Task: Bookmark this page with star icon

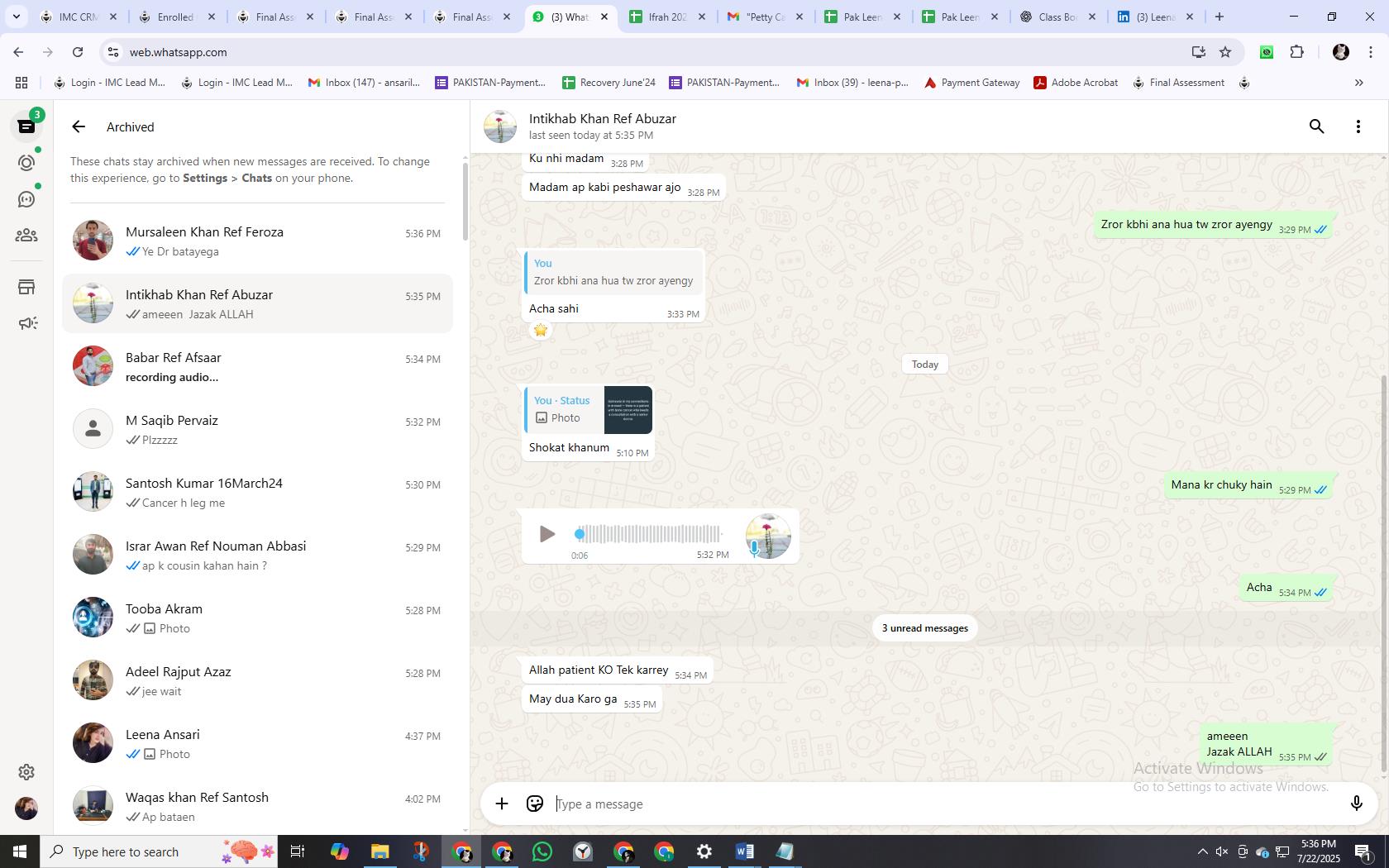Action: [1225, 52]
